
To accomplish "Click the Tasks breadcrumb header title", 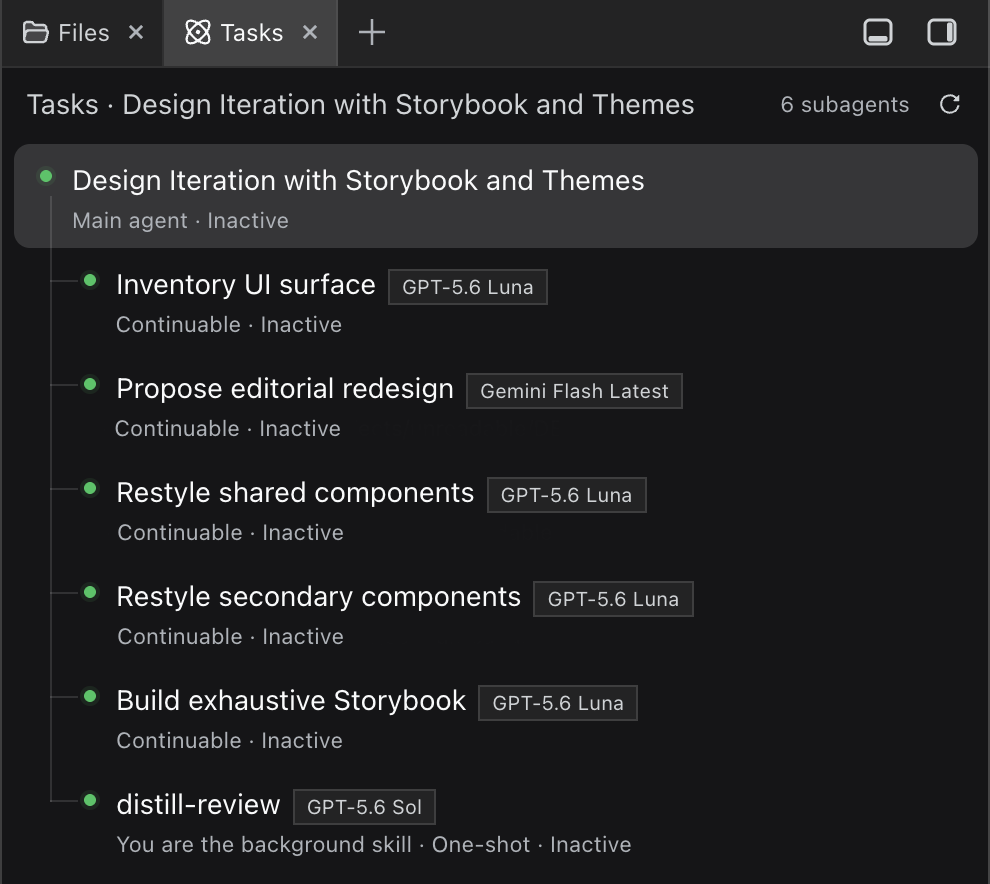I will 361,104.
